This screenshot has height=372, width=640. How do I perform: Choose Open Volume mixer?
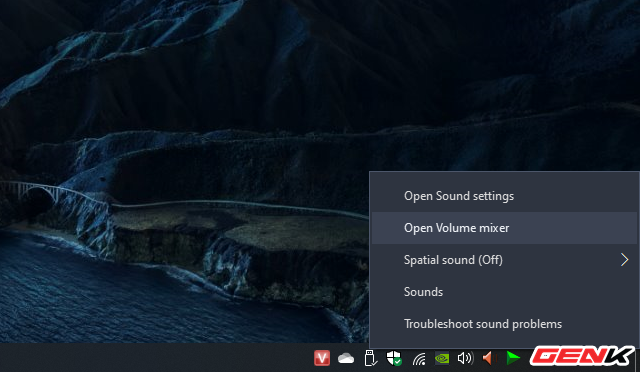pyautogui.click(x=505, y=228)
